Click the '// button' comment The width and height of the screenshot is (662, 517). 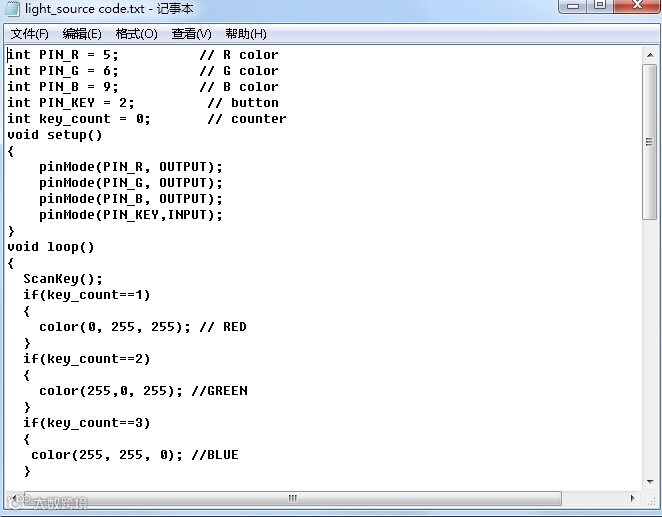243,103
